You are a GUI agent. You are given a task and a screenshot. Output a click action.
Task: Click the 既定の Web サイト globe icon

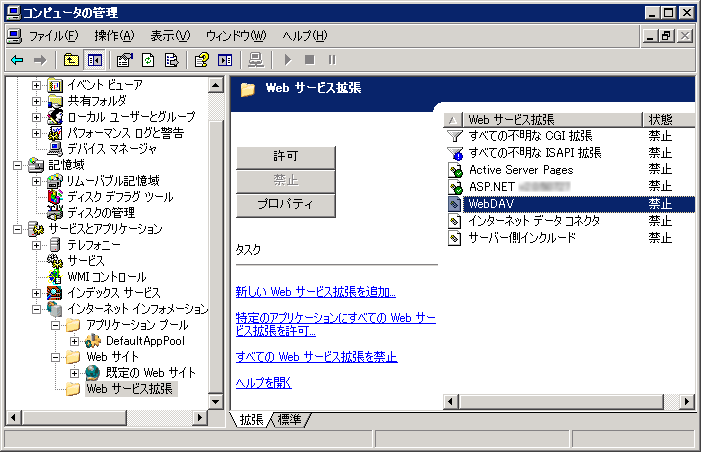[93, 372]
